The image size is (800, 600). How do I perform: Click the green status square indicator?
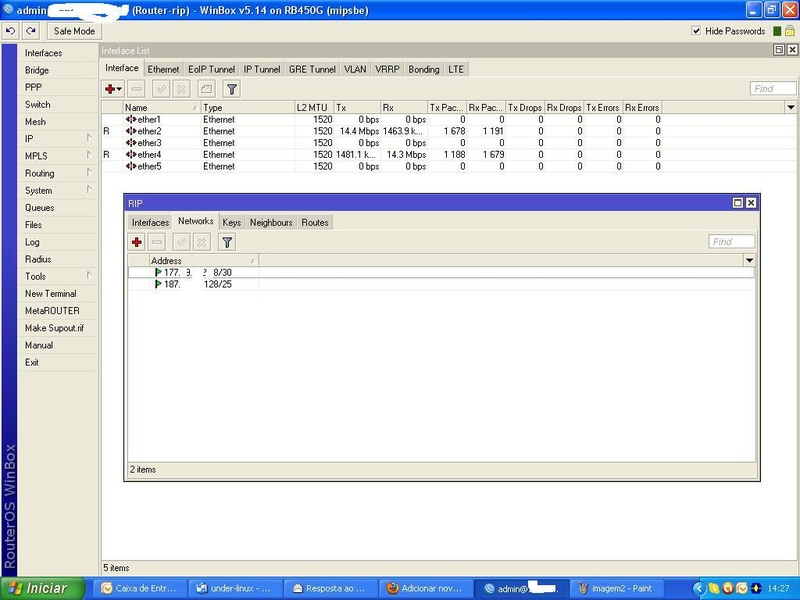pyautogui.click(x=777, y=31)
